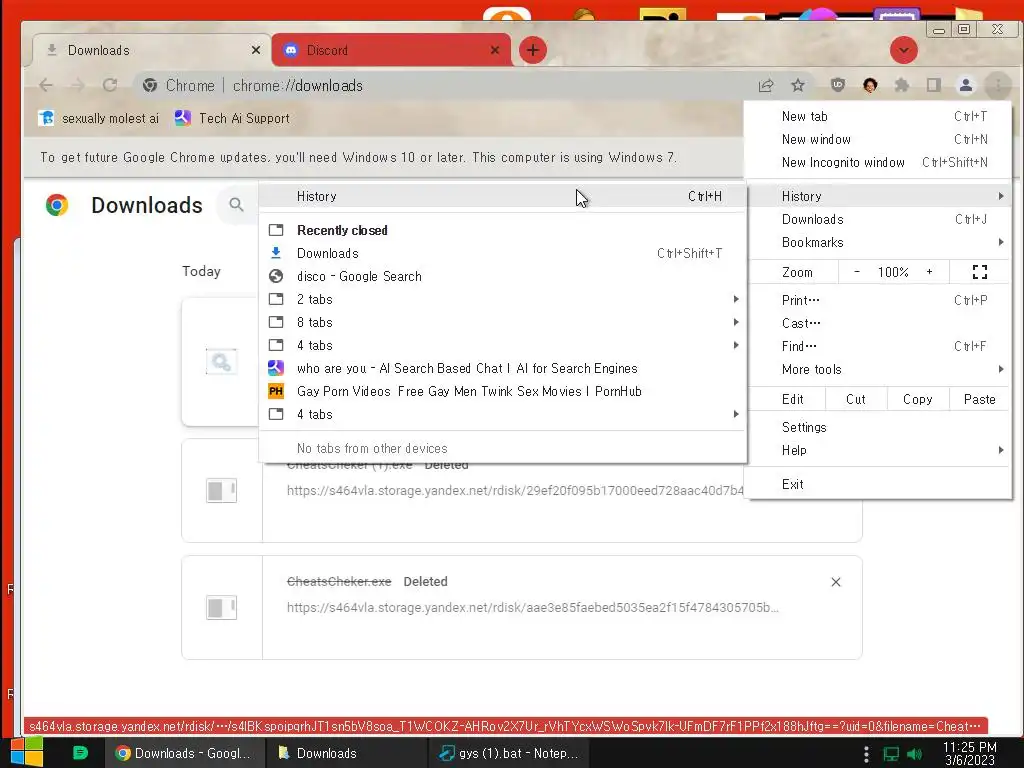The height and width of the screenshot is (768, 1024).
Task: Open the extensions puzzle icon
Action: [x=902, y=86]
